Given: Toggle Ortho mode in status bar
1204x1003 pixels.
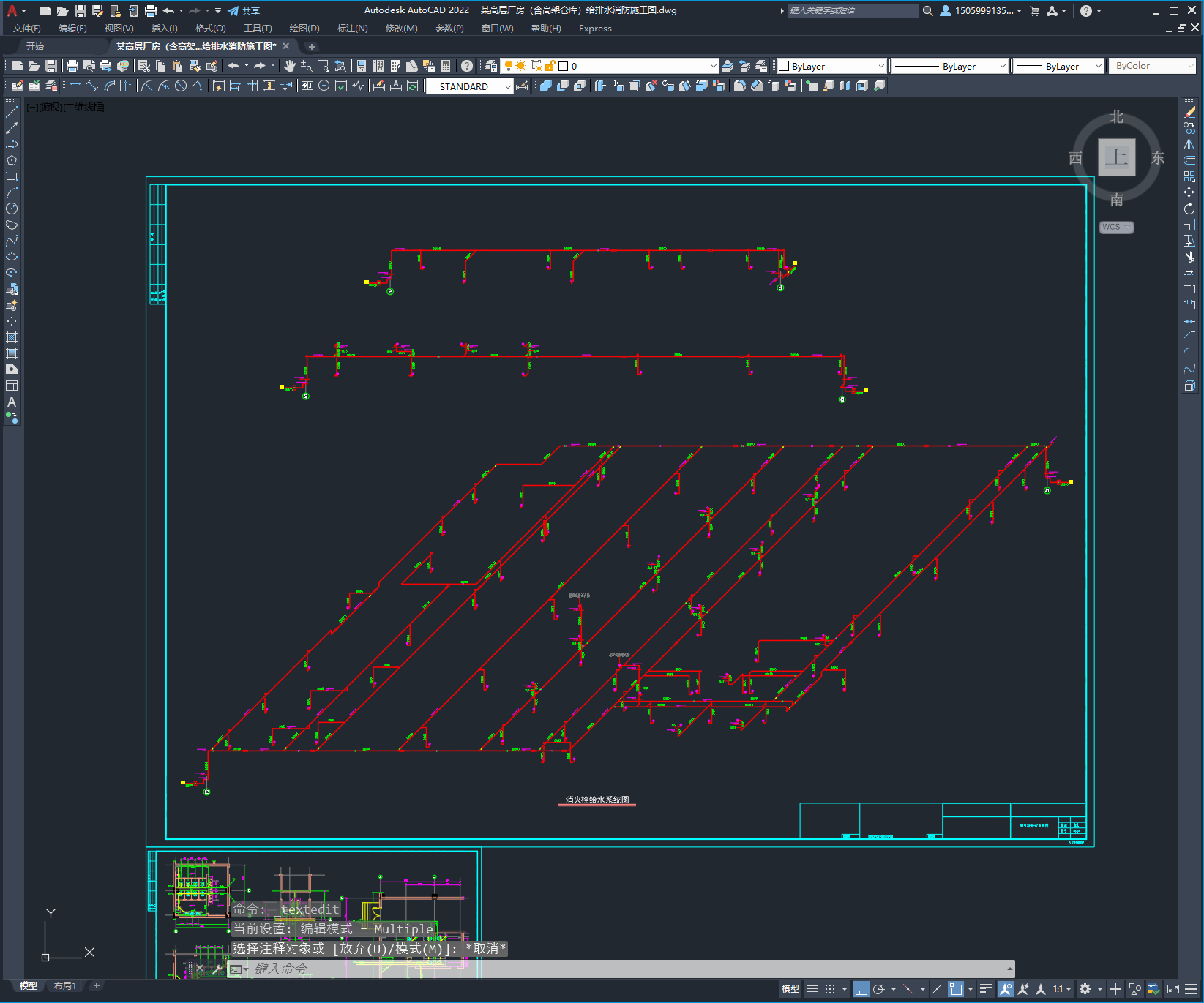Looking at the screenshot, I should 861,989.
